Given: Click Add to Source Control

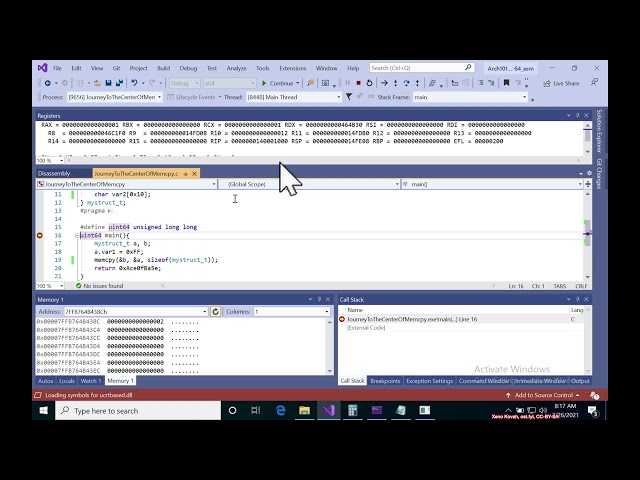Looking at the screenshot, I should click(x=543, y=395).
